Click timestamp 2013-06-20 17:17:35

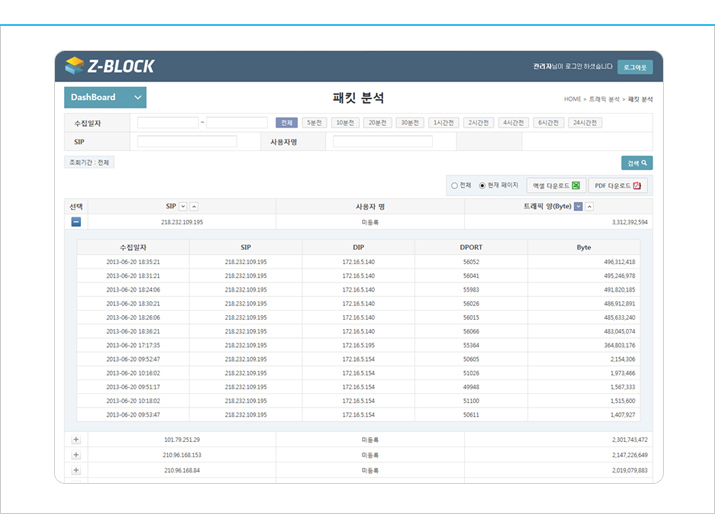[x=133, y=345]
